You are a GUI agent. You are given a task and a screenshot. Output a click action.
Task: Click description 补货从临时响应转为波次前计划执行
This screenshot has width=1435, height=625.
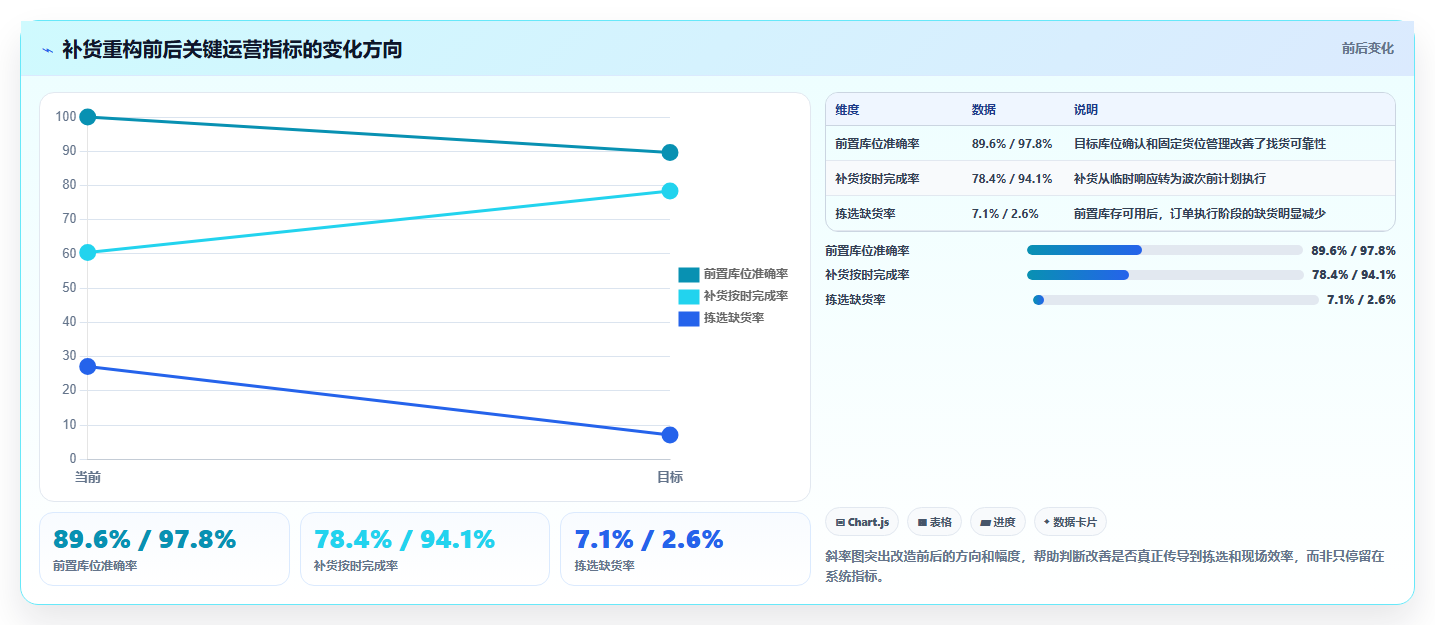1172,179
